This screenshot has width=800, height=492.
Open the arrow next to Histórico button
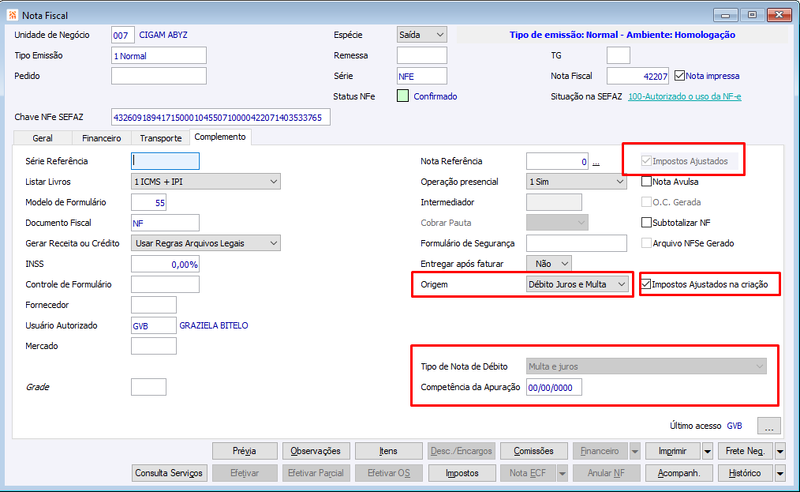[x=780, y=473]
